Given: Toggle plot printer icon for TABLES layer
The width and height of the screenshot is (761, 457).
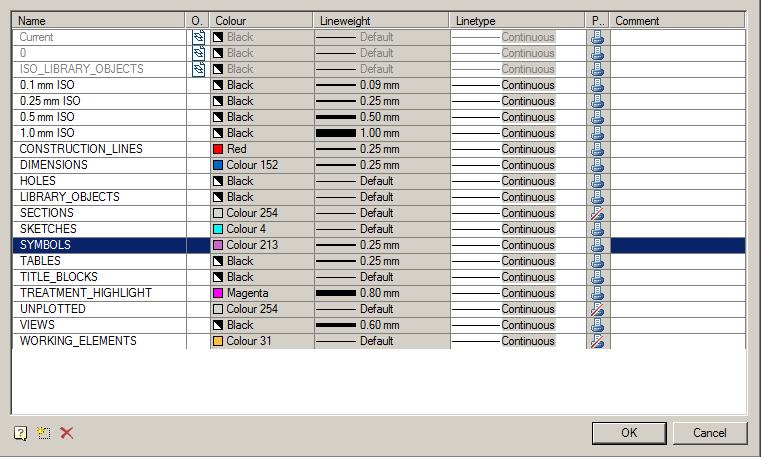Looking at the screenshot, I should 597,261.
